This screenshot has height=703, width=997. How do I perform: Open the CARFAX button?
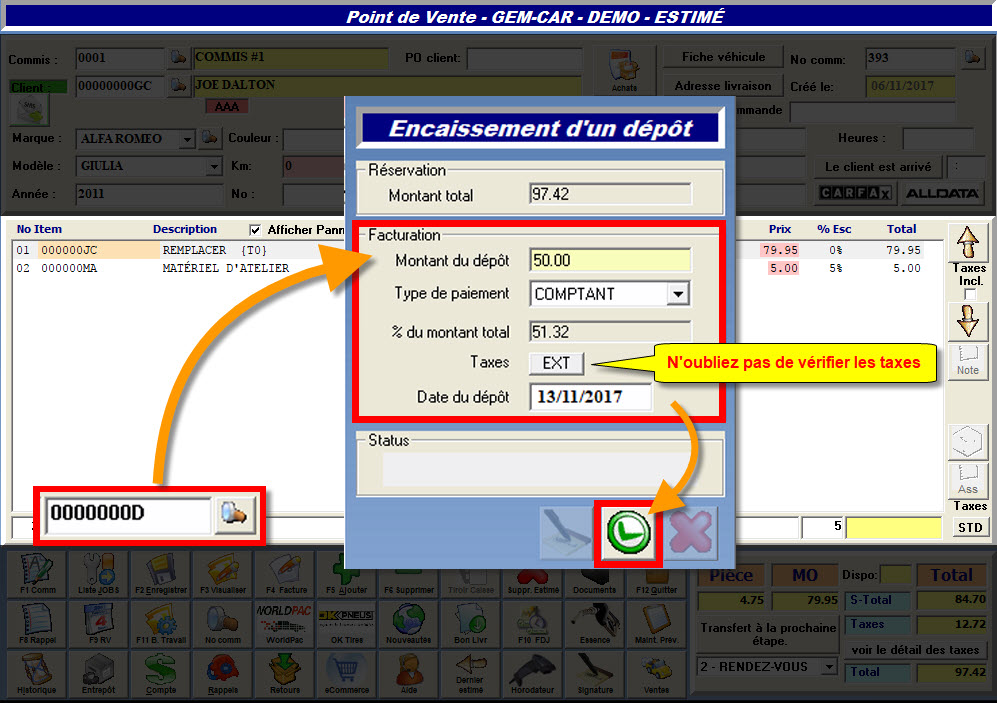(855, 193)
